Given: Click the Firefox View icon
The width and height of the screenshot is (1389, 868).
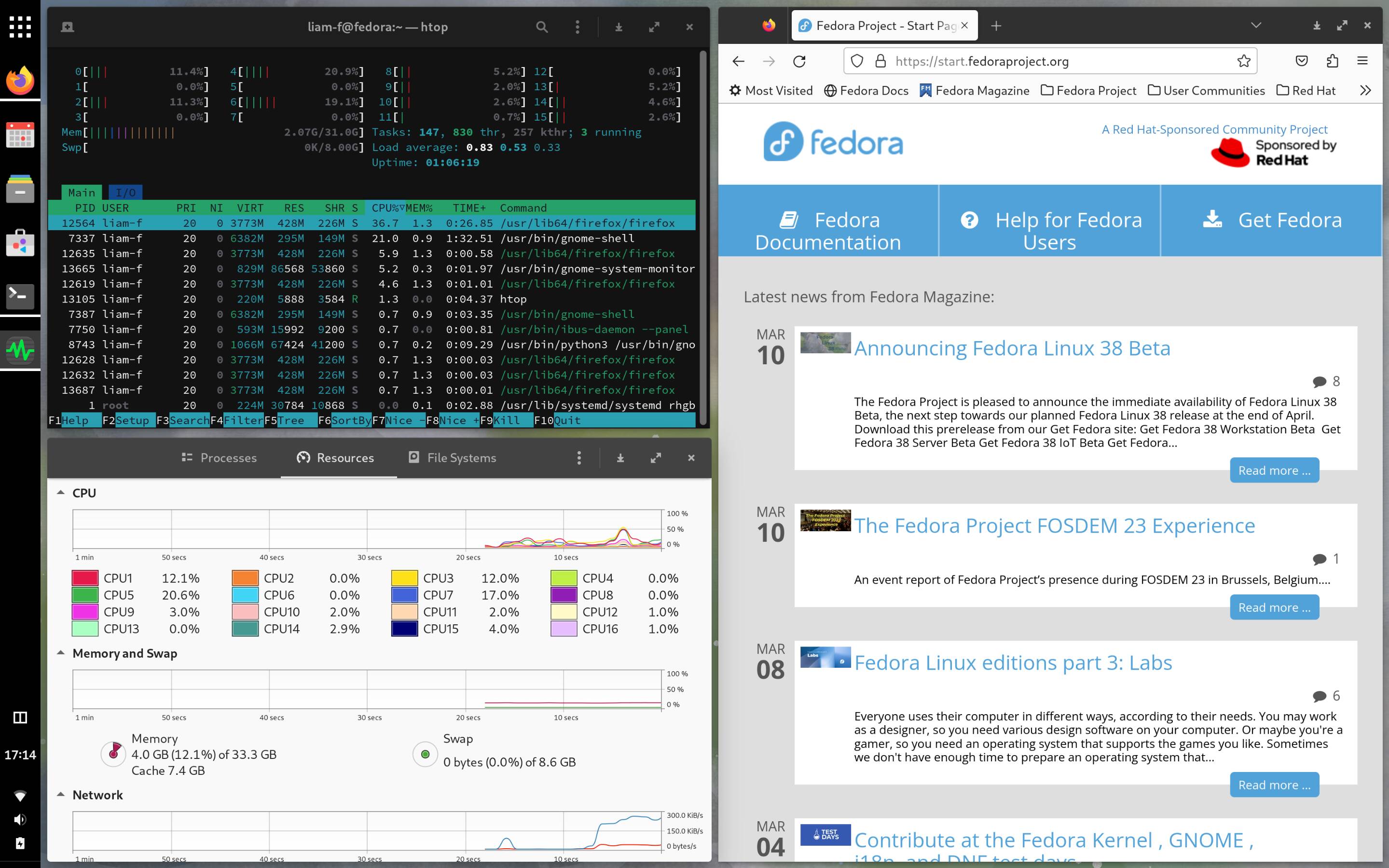Looking at the screenshot, I should [x=769, y=26].
